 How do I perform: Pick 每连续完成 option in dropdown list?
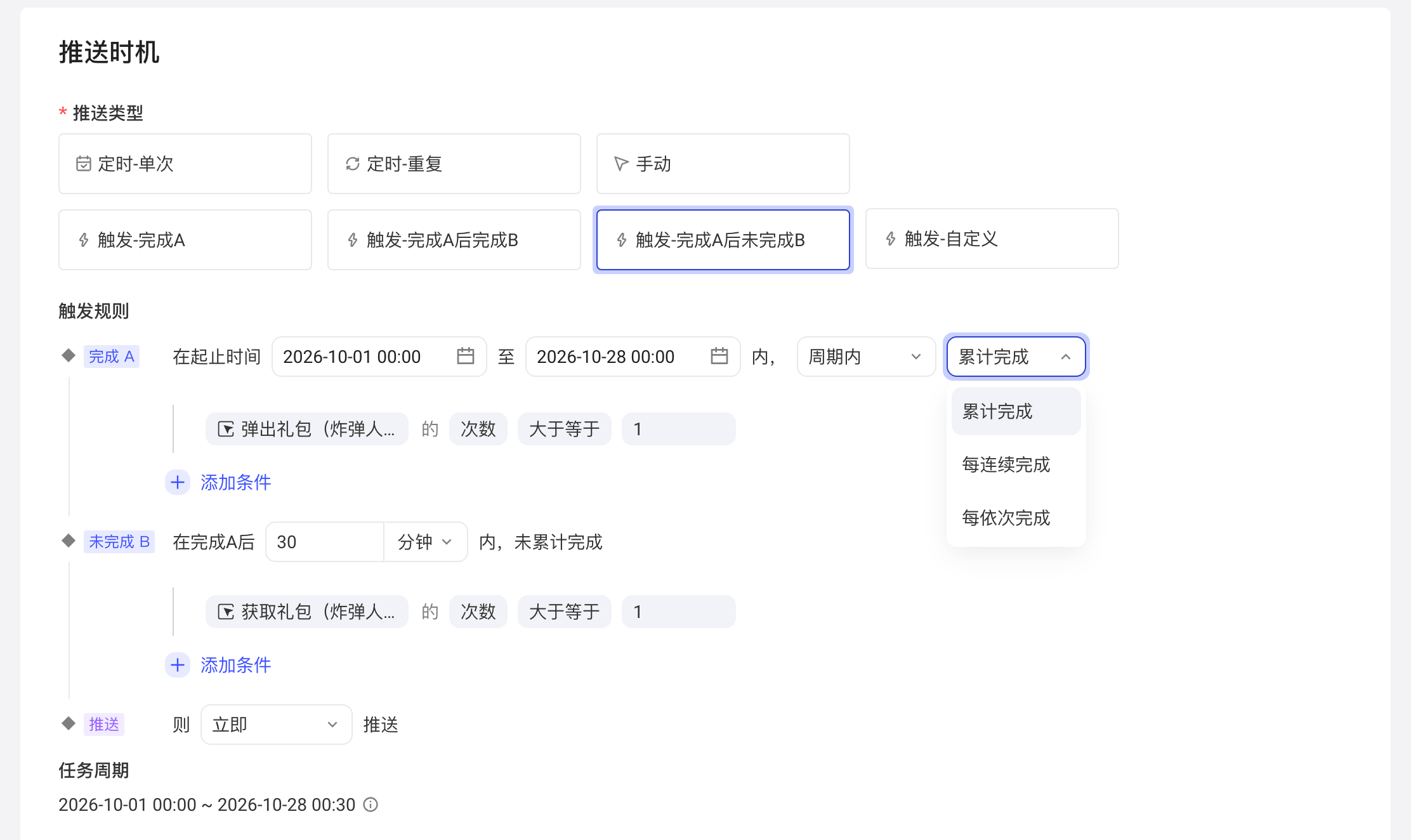pyautogui.click(x=1016, y=464)
